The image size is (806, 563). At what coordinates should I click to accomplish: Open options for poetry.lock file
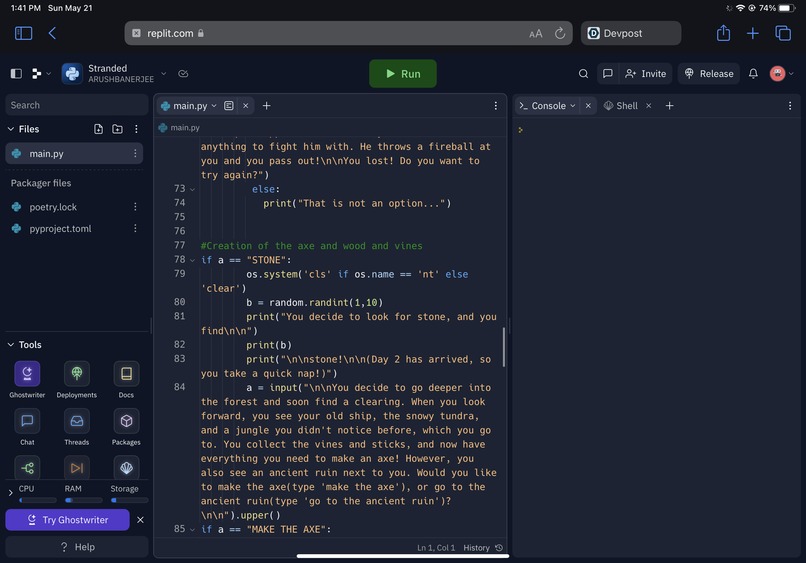(135, 207)
